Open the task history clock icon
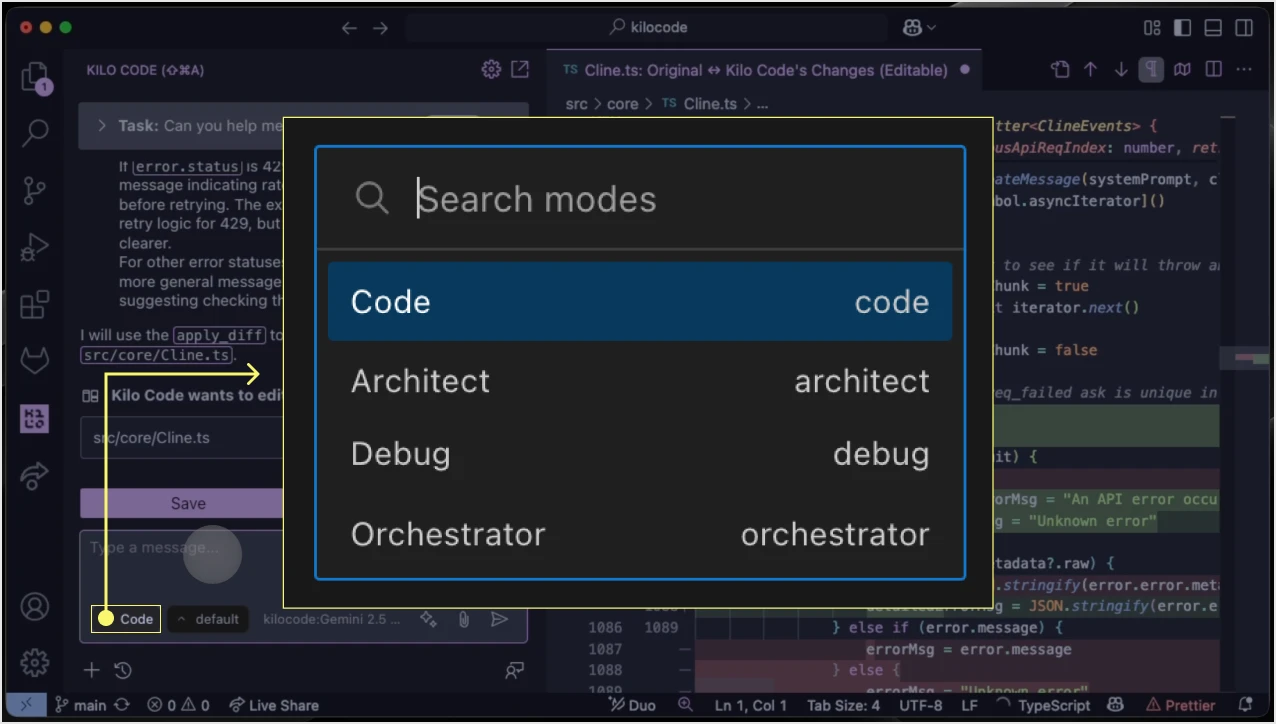The width and height of the screenshot is (1276, 724). tap(123, 670)
